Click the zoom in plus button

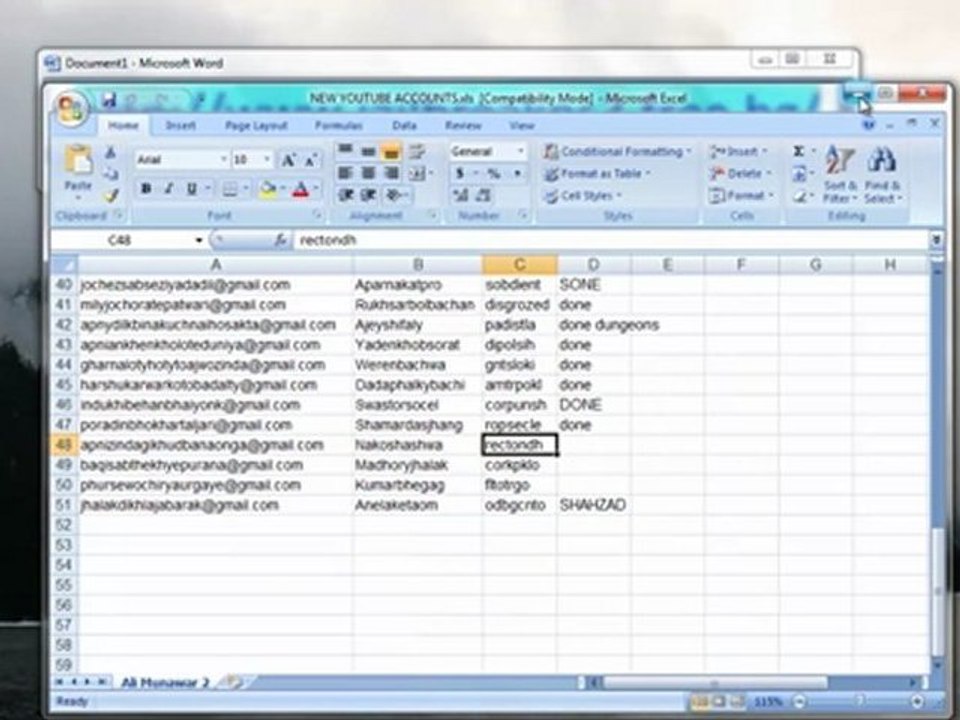917,702
